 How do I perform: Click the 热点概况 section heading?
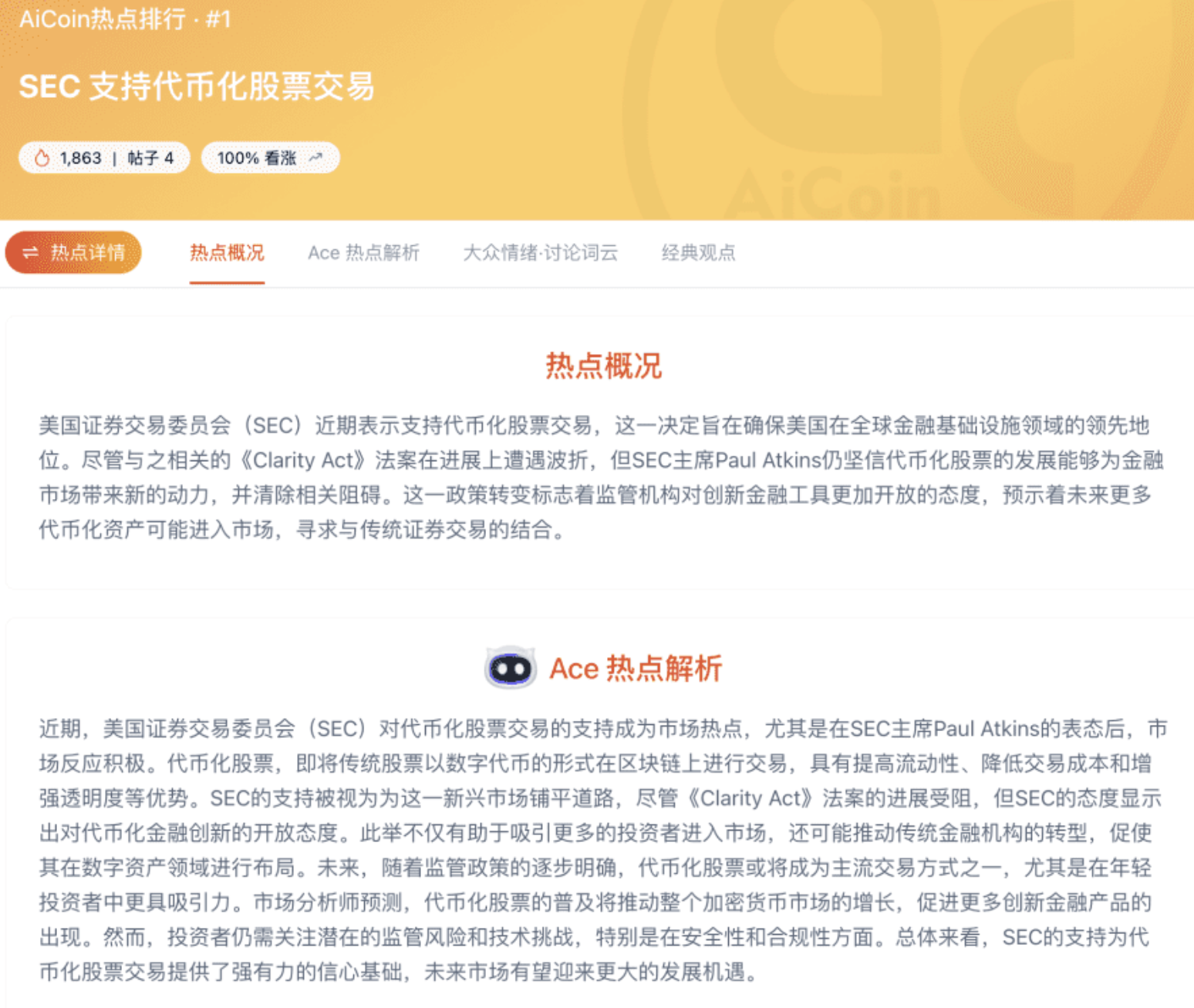tap(604, 366)
